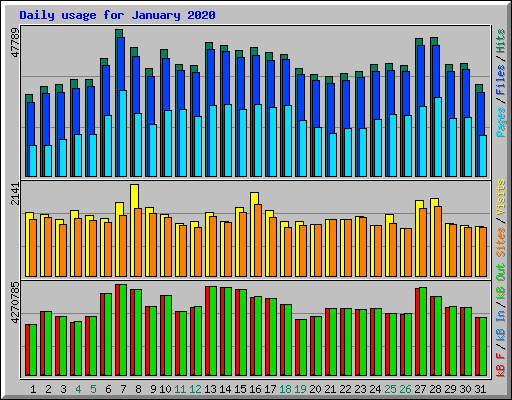Select weekend day label 12

pos(195,389)
